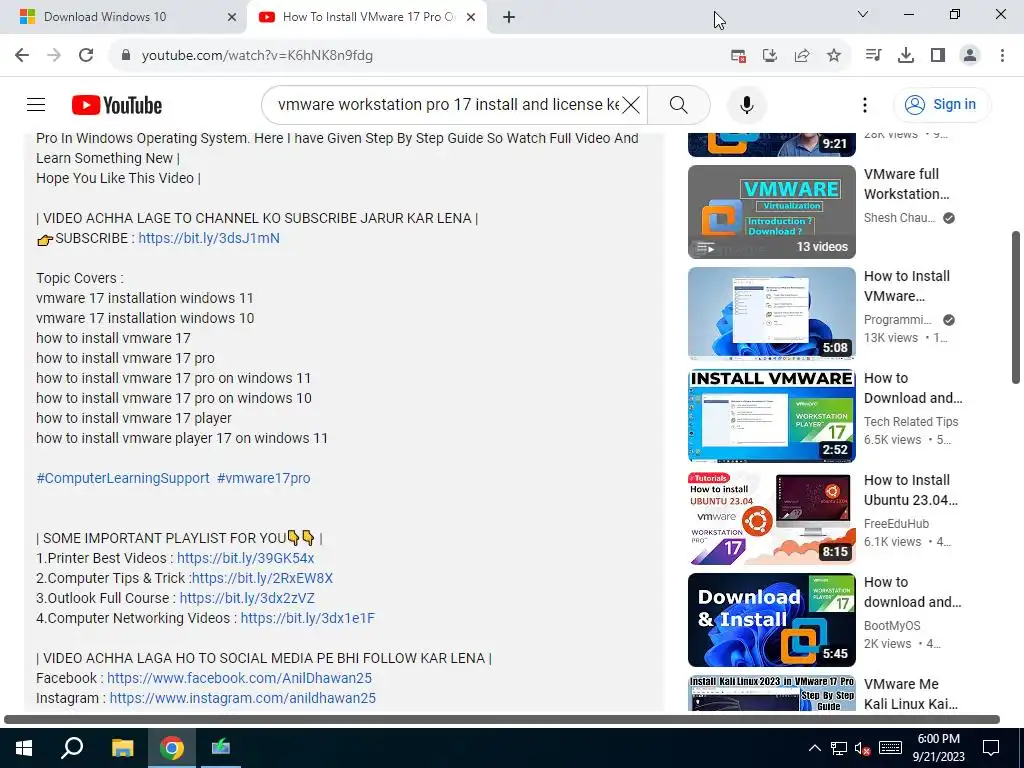The image size is (1024, 768).
Task: Expand the tab search chevron
Action: [x=863, y=14]
